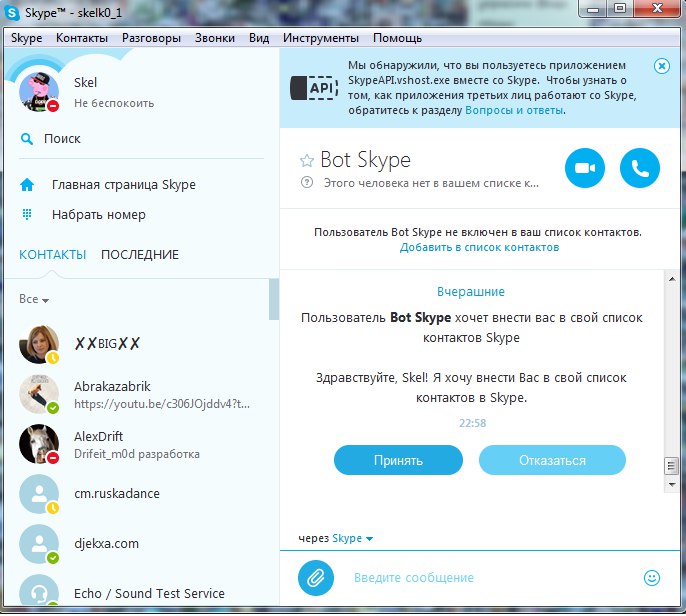Click Skel's red do-not-disturb status badge
Screen dimensions: 686x616
[53, 105]
